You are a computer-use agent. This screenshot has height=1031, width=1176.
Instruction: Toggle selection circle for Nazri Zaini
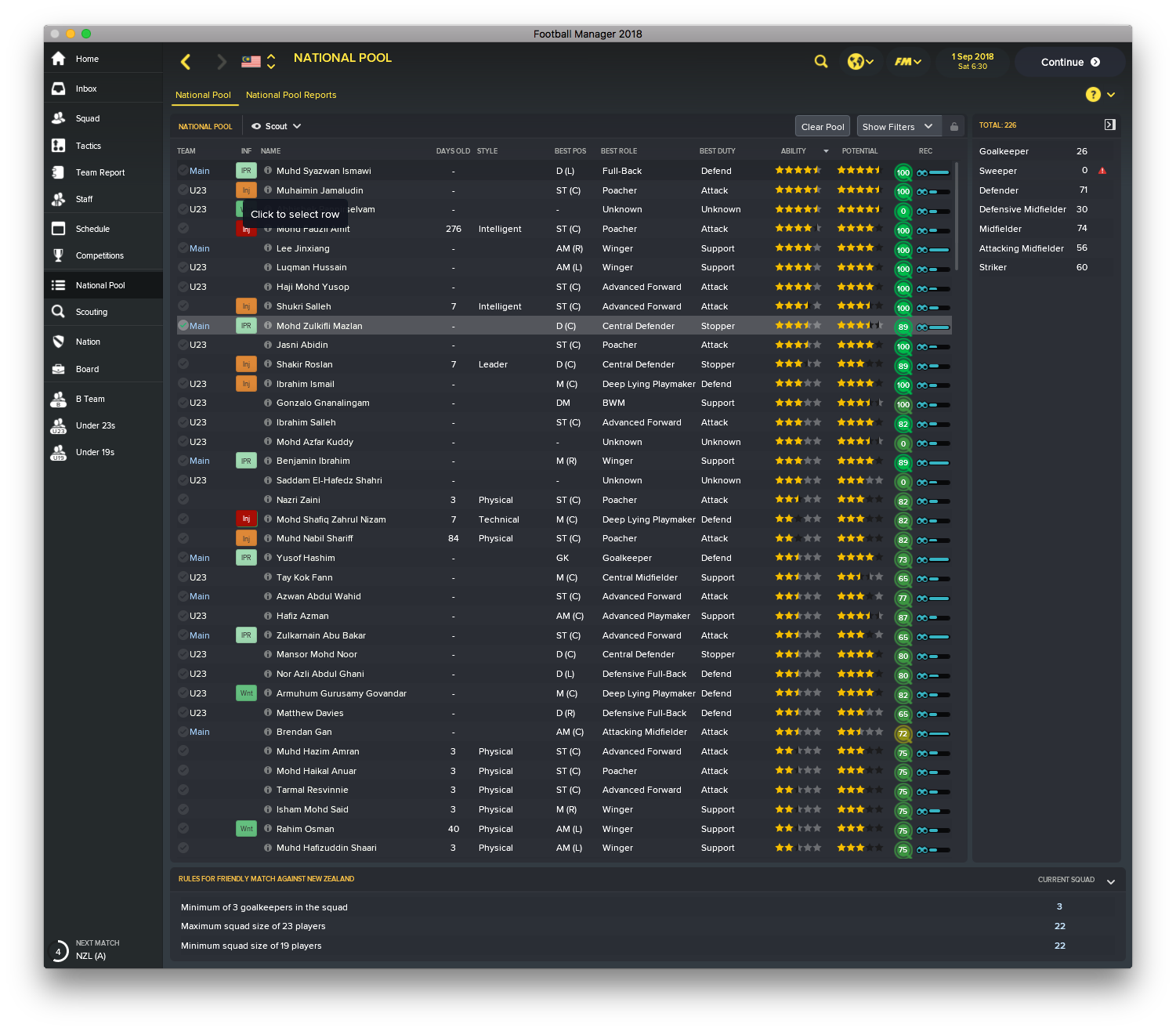[x=183, y=500]
